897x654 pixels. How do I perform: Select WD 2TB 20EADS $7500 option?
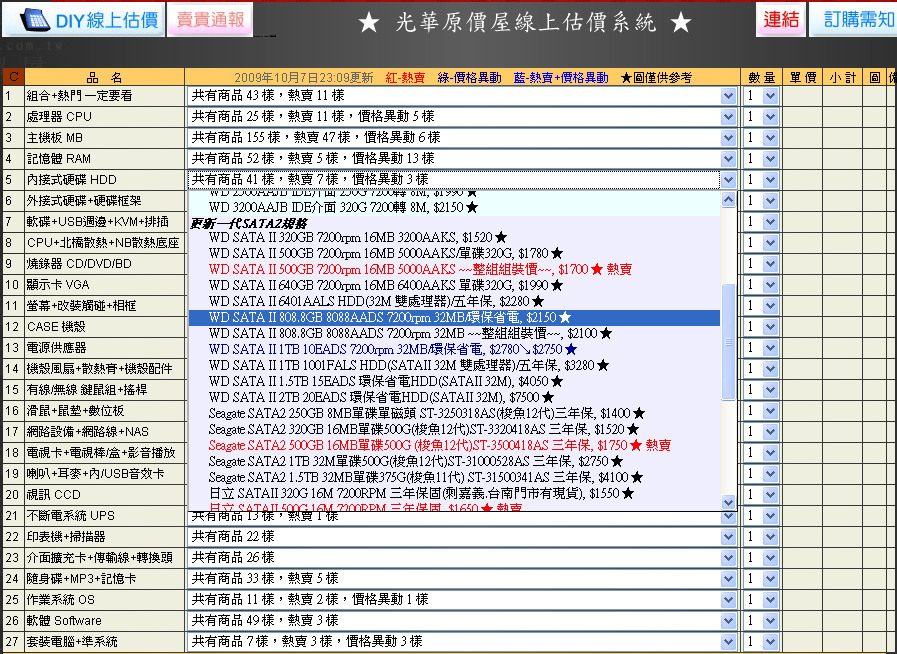(454, 397)
